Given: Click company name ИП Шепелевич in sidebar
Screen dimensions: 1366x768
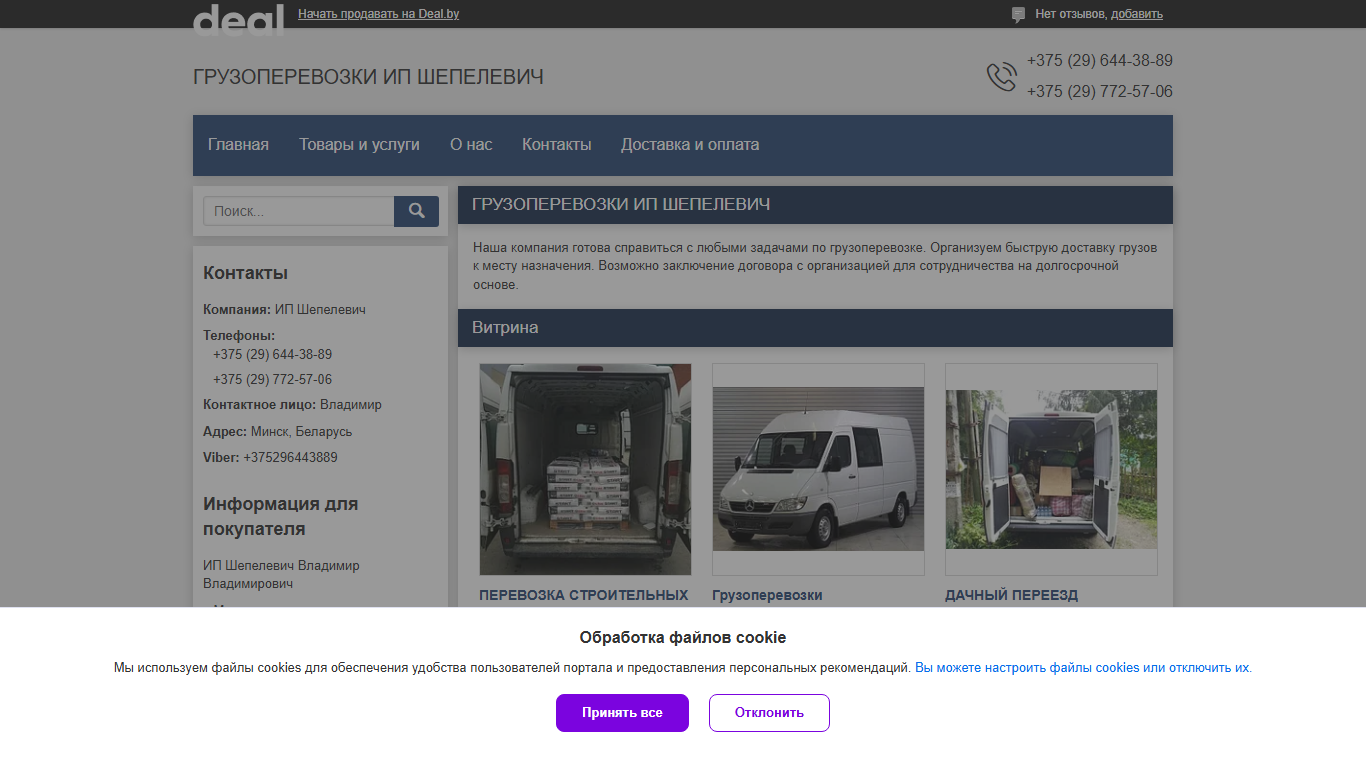Looking at the screenshot, I should coord(320,309).
